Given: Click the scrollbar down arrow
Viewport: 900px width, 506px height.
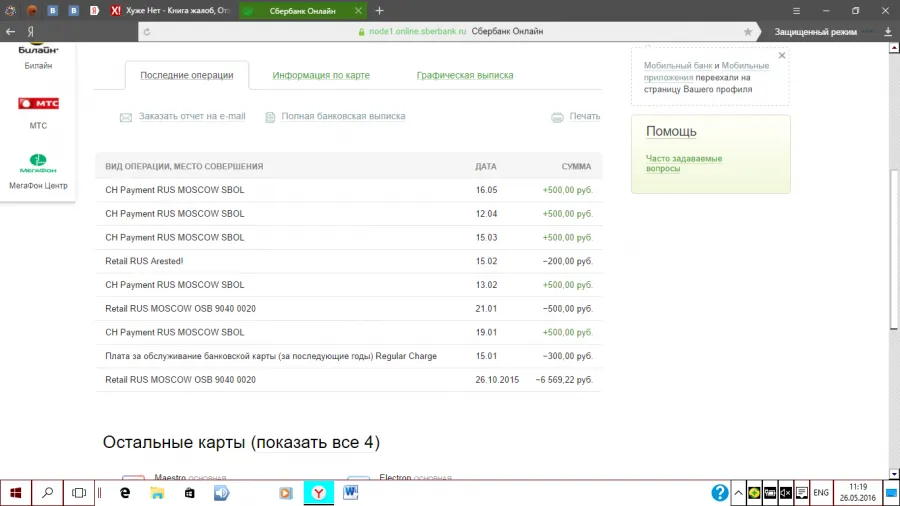Looking at the screenshot, I should click(894, 474).
